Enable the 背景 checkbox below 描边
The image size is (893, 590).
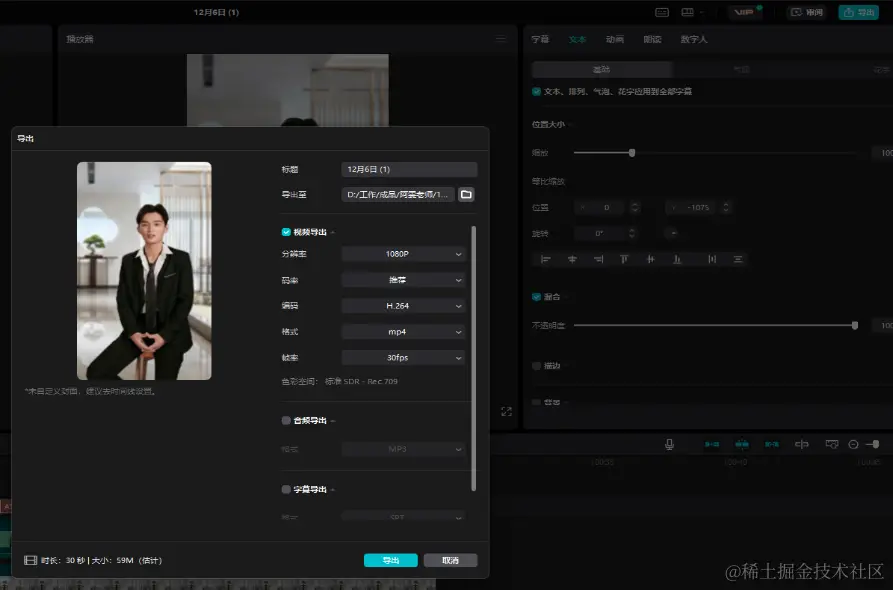(536, 402)
